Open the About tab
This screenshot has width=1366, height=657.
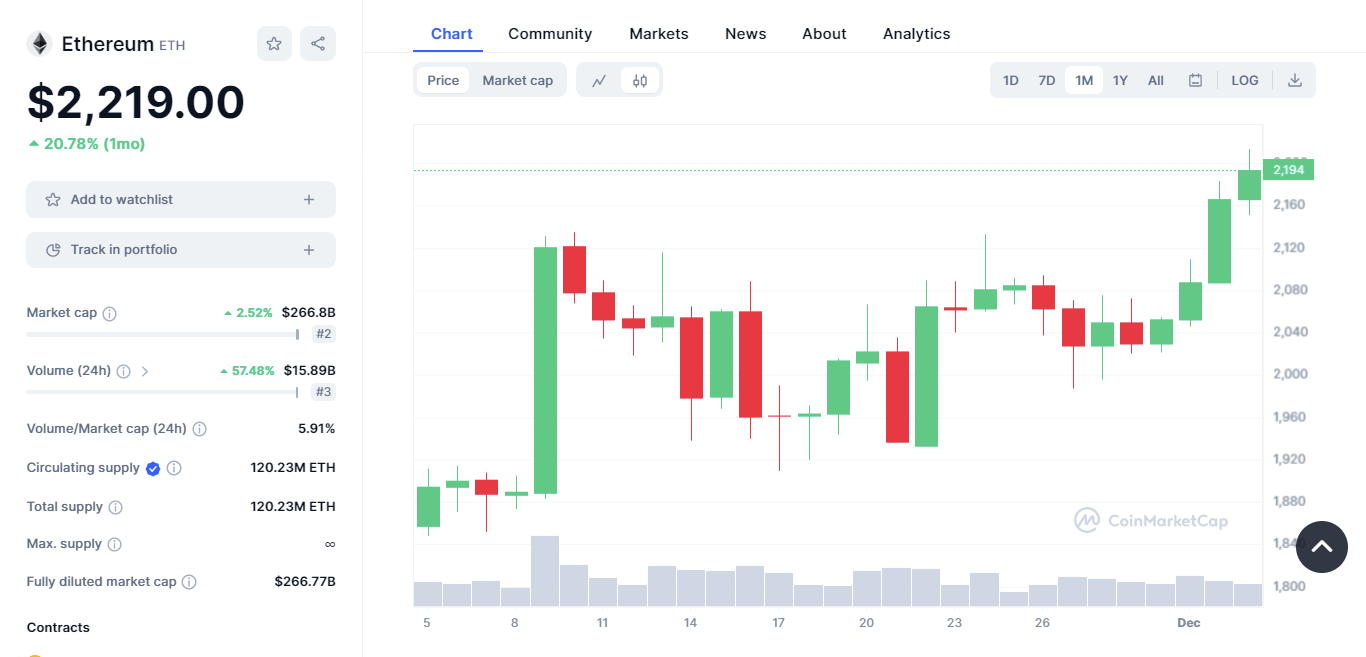[824, 34]
